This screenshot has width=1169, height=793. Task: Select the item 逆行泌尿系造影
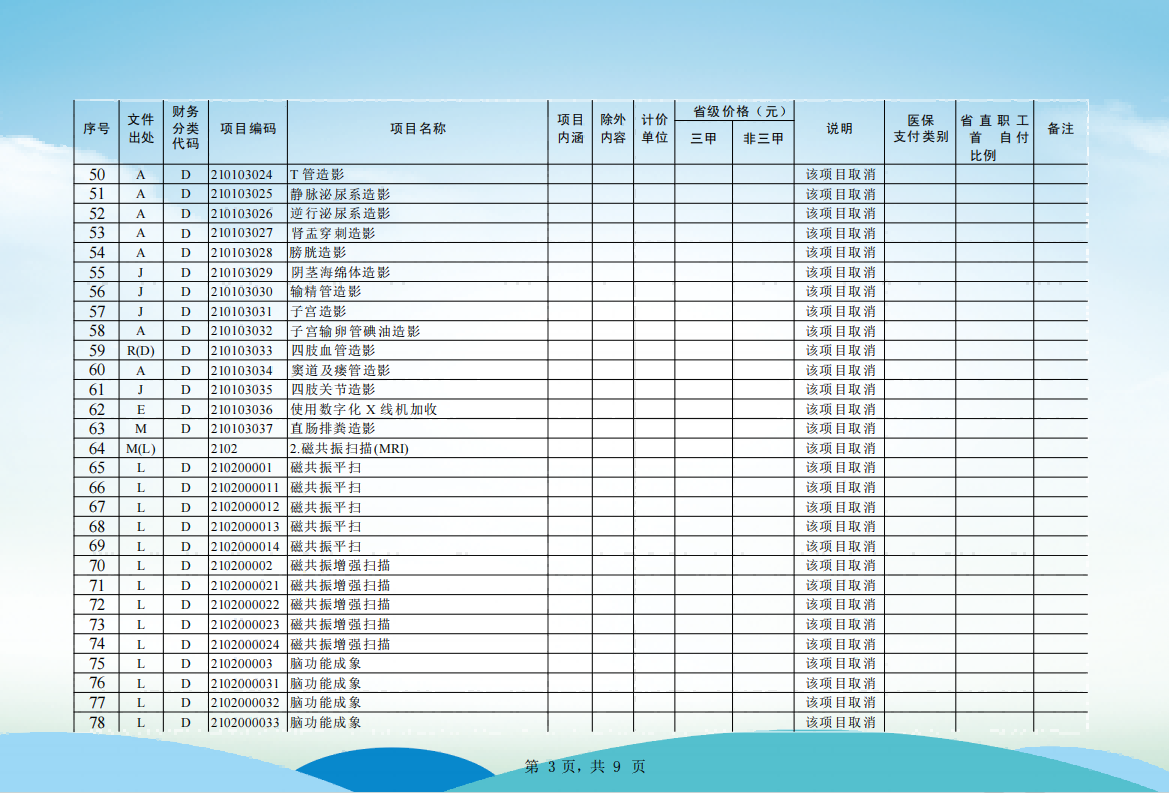click(x=340, y=214)
